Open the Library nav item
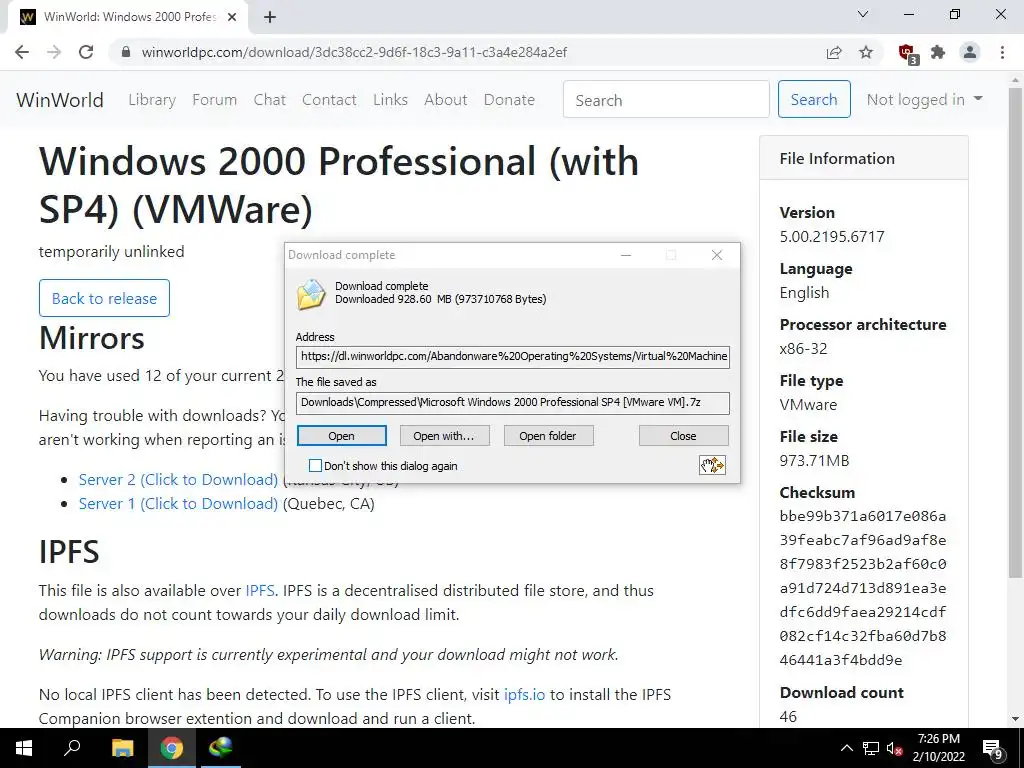This screenshot has height=768, width=1024. click(152, 99)
